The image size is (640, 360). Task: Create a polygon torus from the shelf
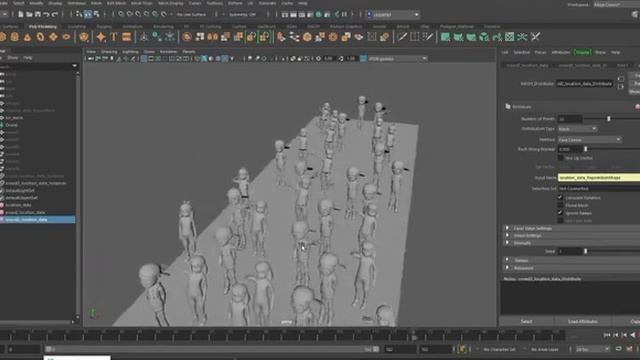(40, 37)
